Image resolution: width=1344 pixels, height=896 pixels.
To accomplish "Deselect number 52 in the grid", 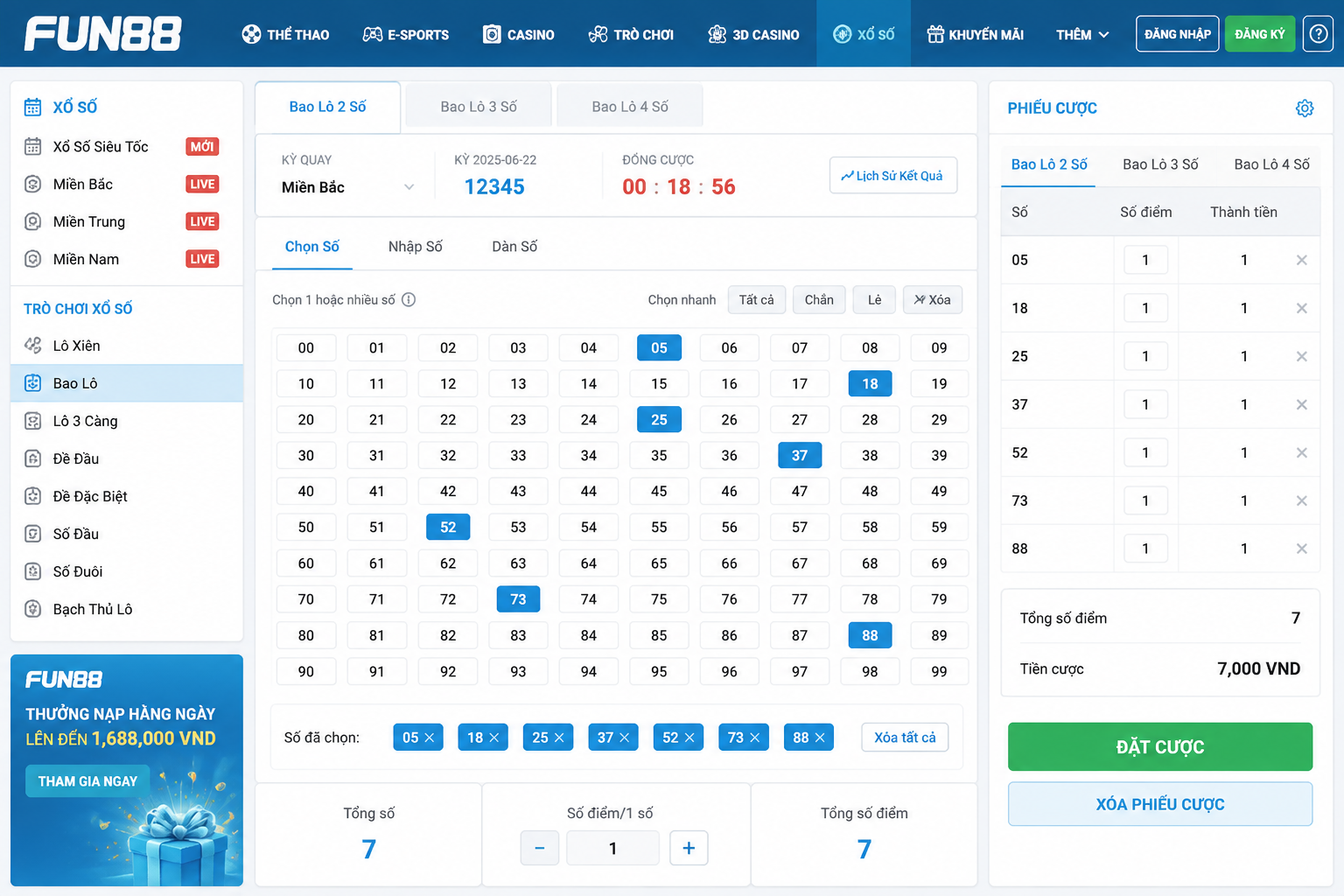I will coord(448,527).
